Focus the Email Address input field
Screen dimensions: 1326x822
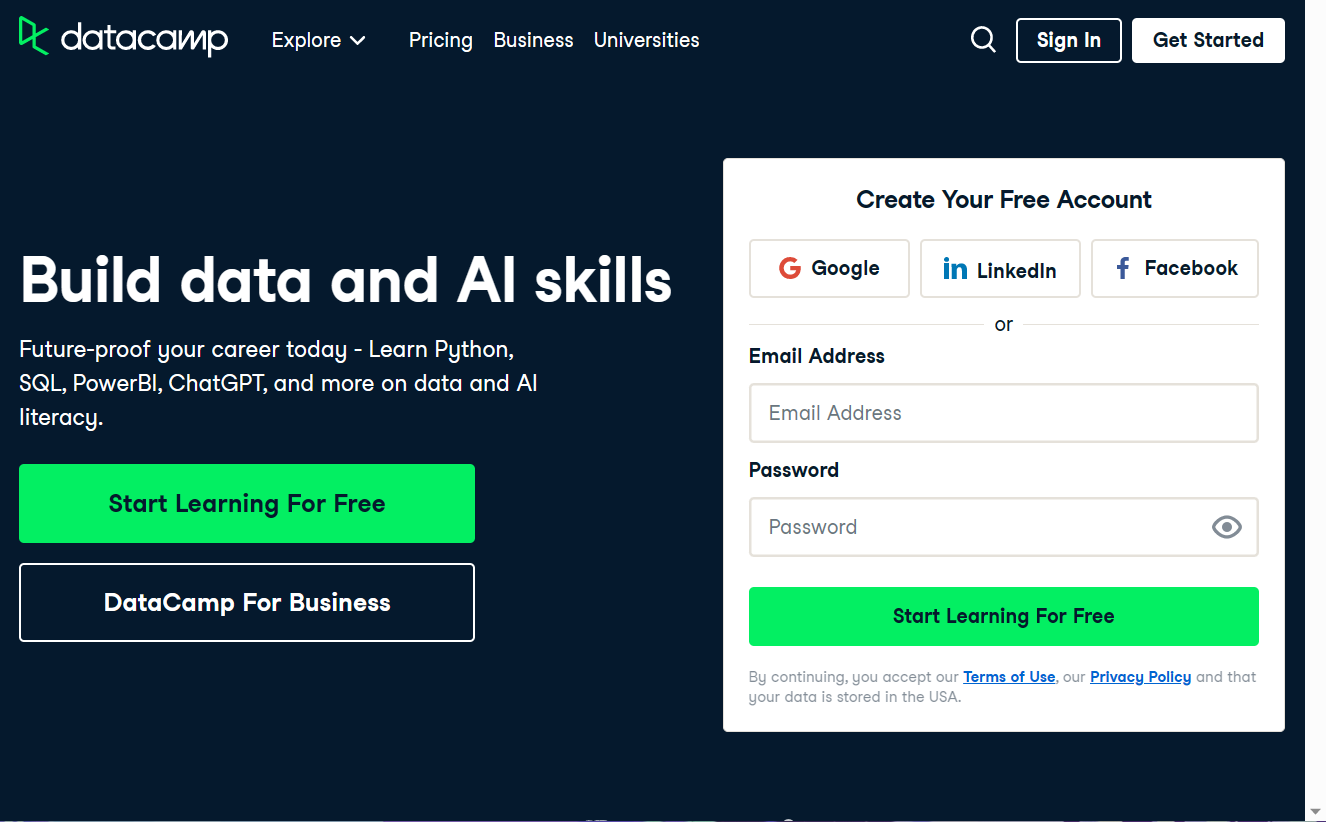(1004, 413)
